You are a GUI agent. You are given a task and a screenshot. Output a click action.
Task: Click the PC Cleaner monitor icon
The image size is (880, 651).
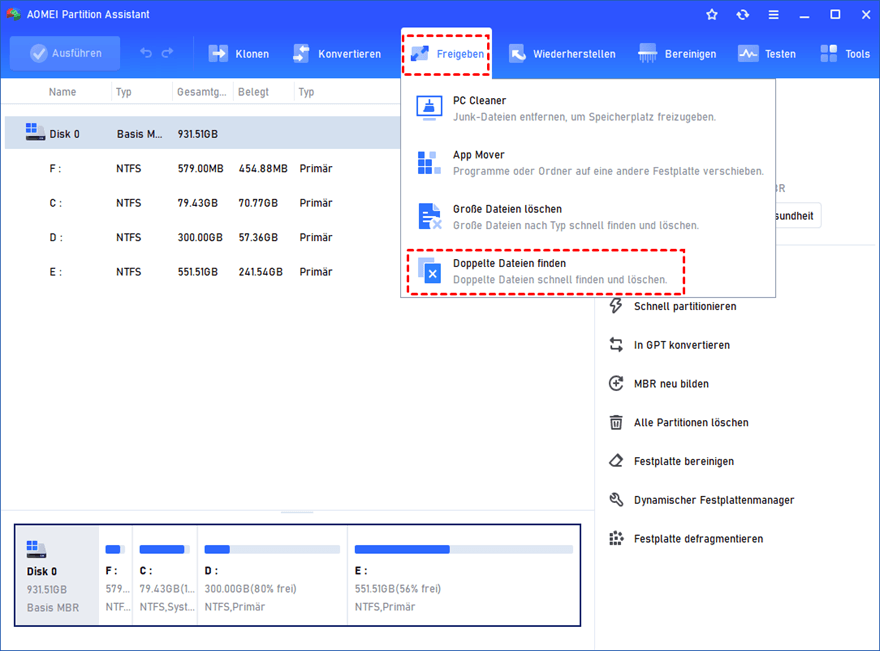pos(429,108)
